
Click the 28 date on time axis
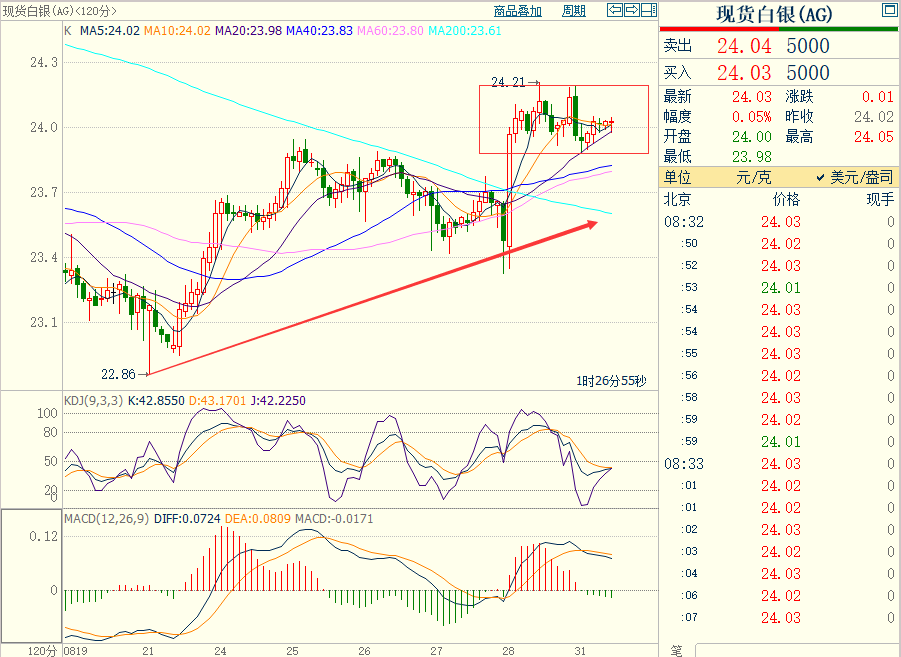508,651
